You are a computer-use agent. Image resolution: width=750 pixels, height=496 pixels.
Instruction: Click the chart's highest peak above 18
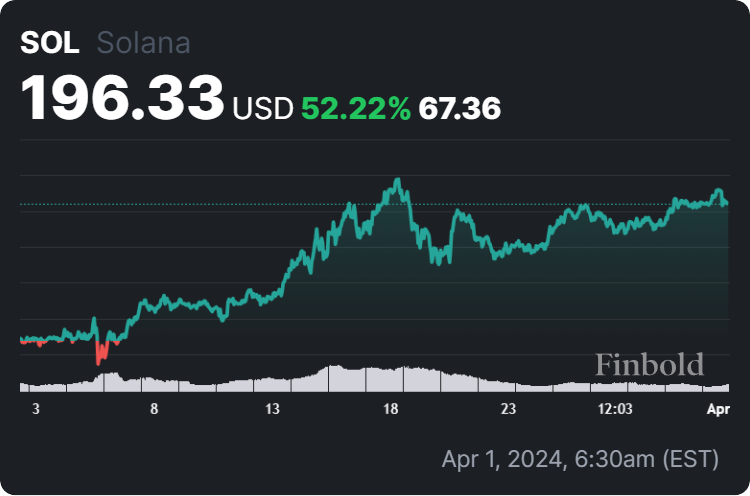pos(398,181)
